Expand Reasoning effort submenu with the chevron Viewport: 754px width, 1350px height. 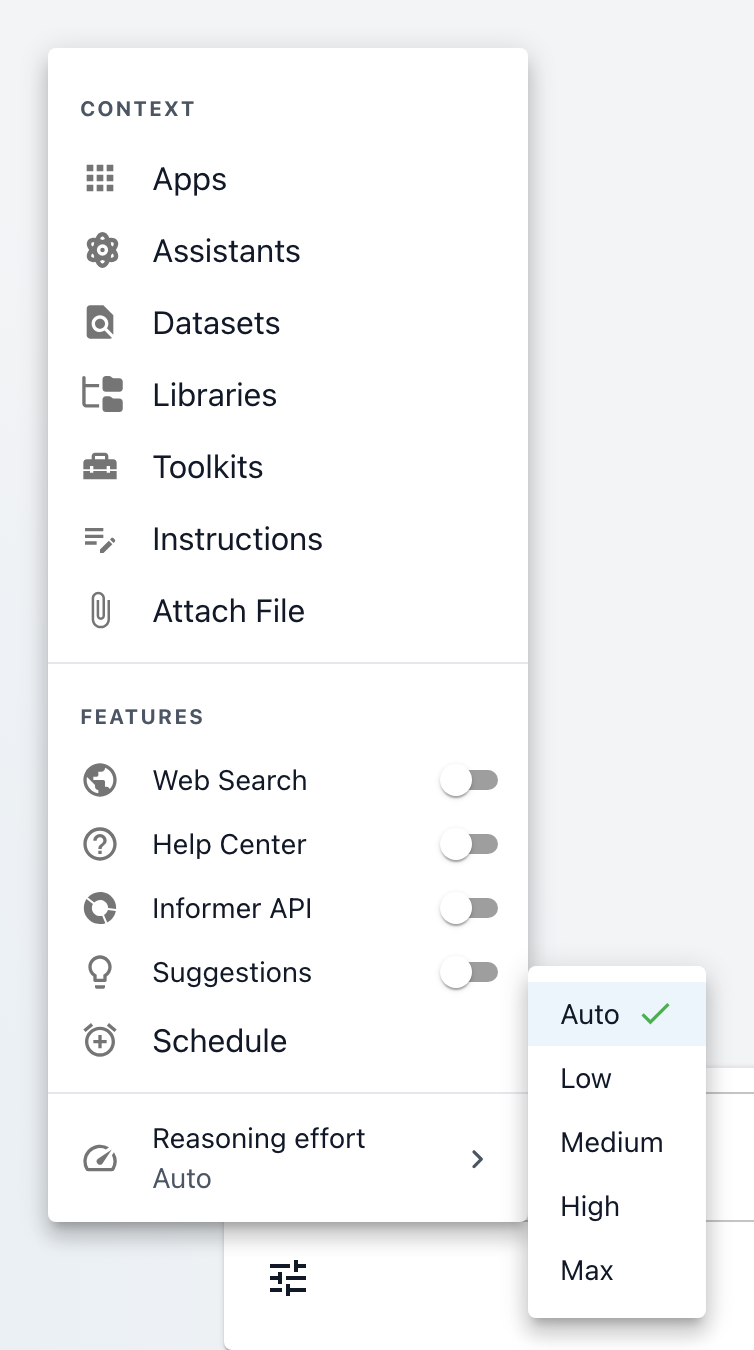477,1159
